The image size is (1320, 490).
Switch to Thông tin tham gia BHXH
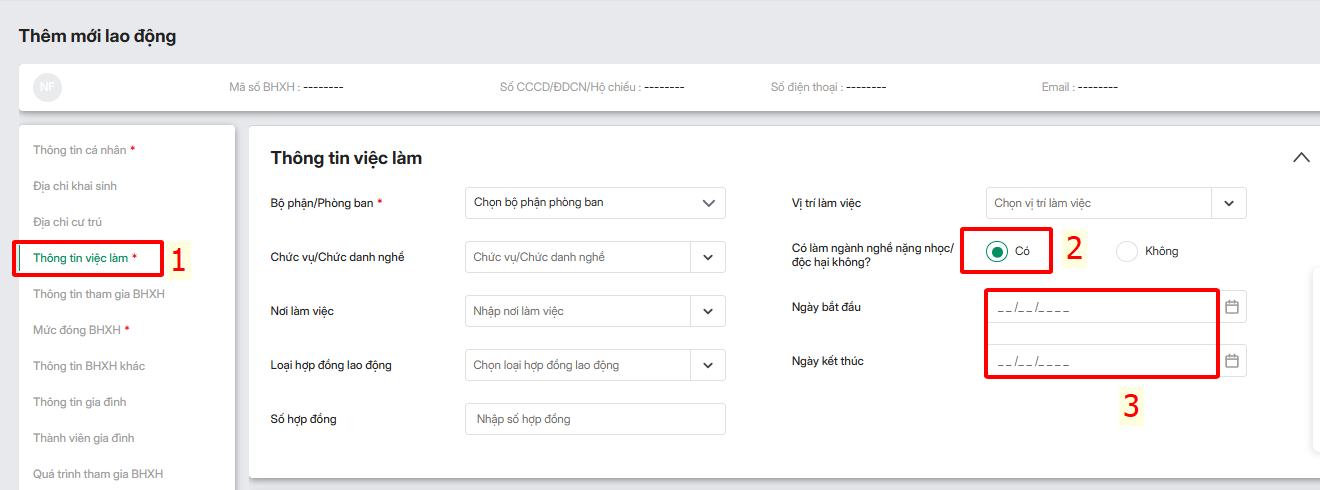click(99, 294)
